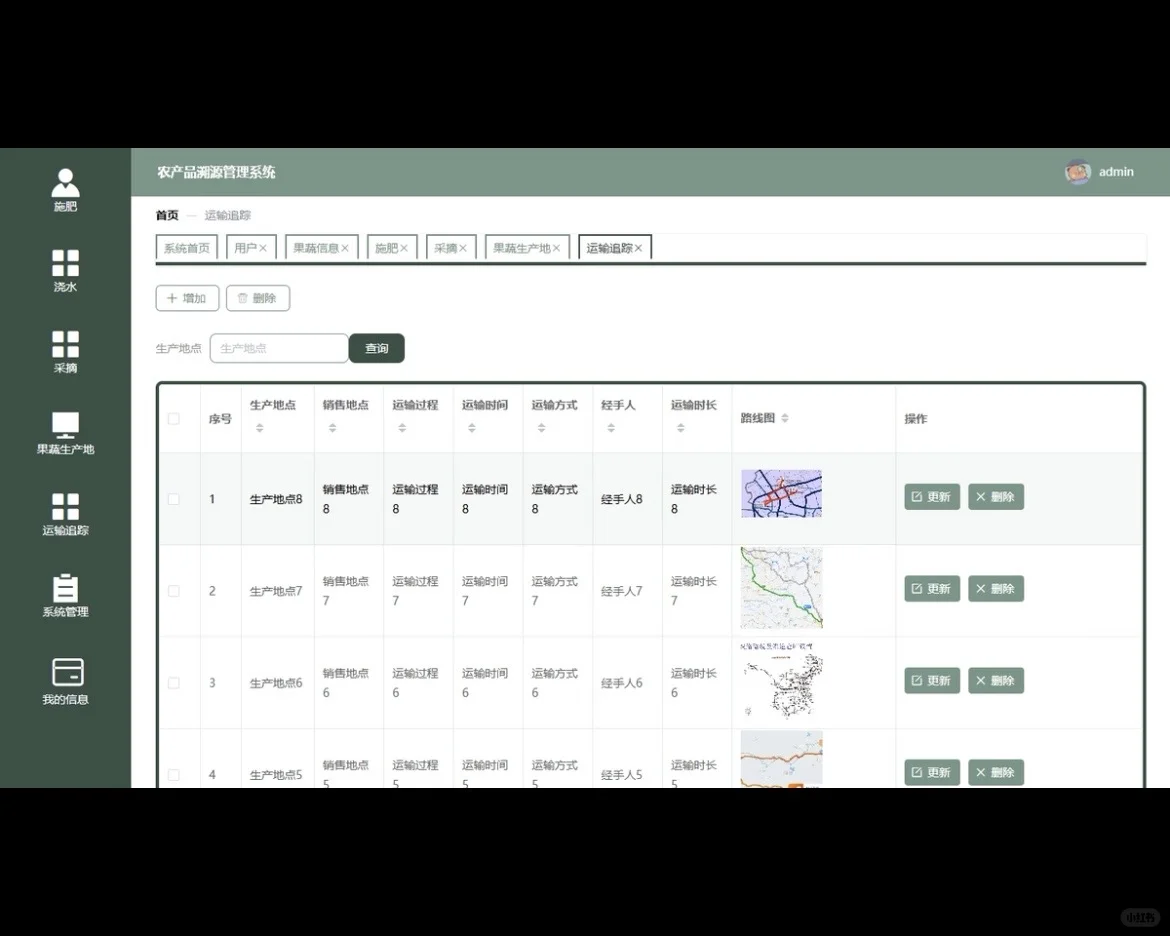Click the 农产品溯源管理系统 title
The image size is (1170, 936).
click(x=216, y=172)
